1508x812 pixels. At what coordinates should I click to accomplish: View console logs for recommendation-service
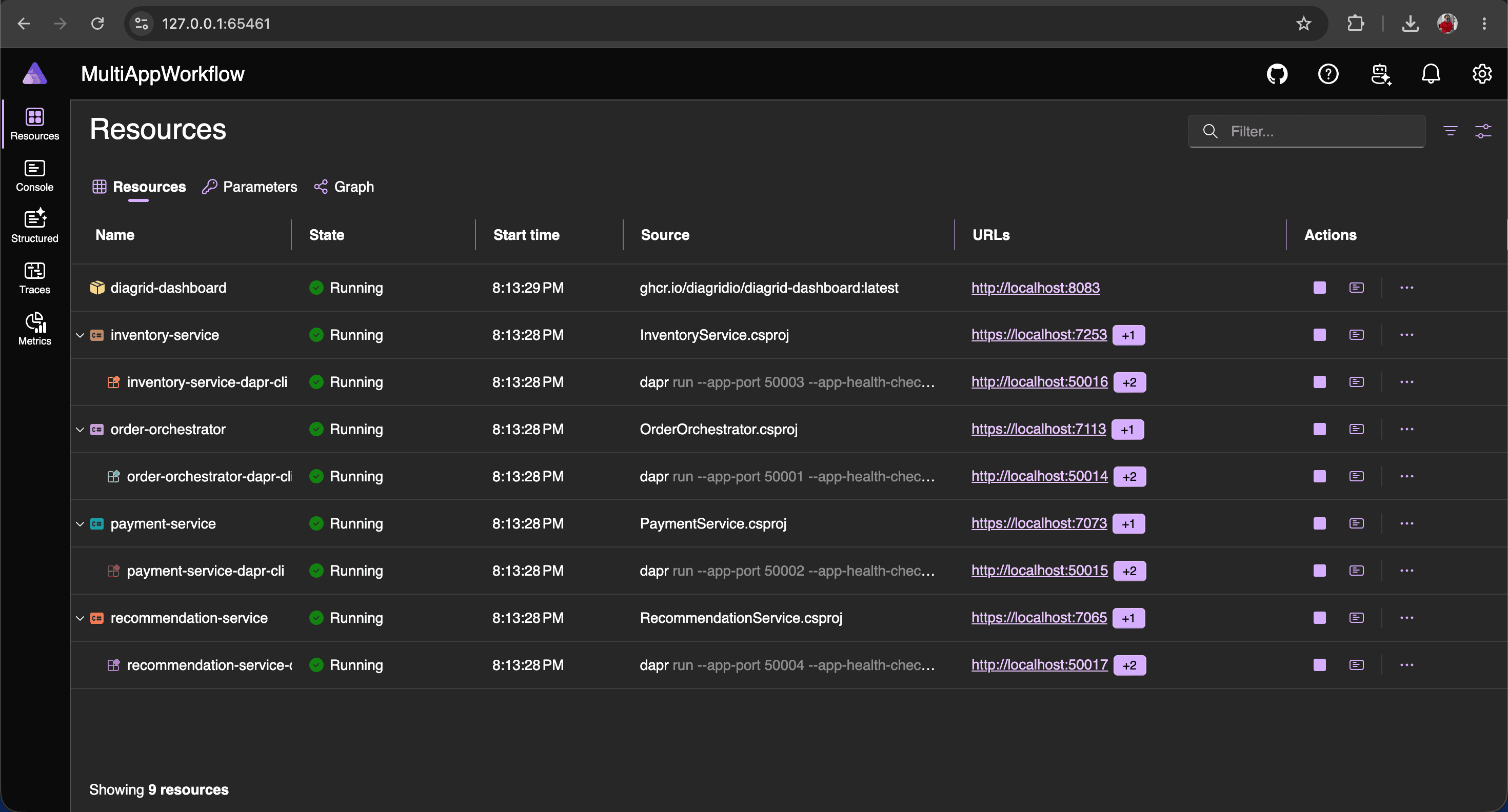1356,618
